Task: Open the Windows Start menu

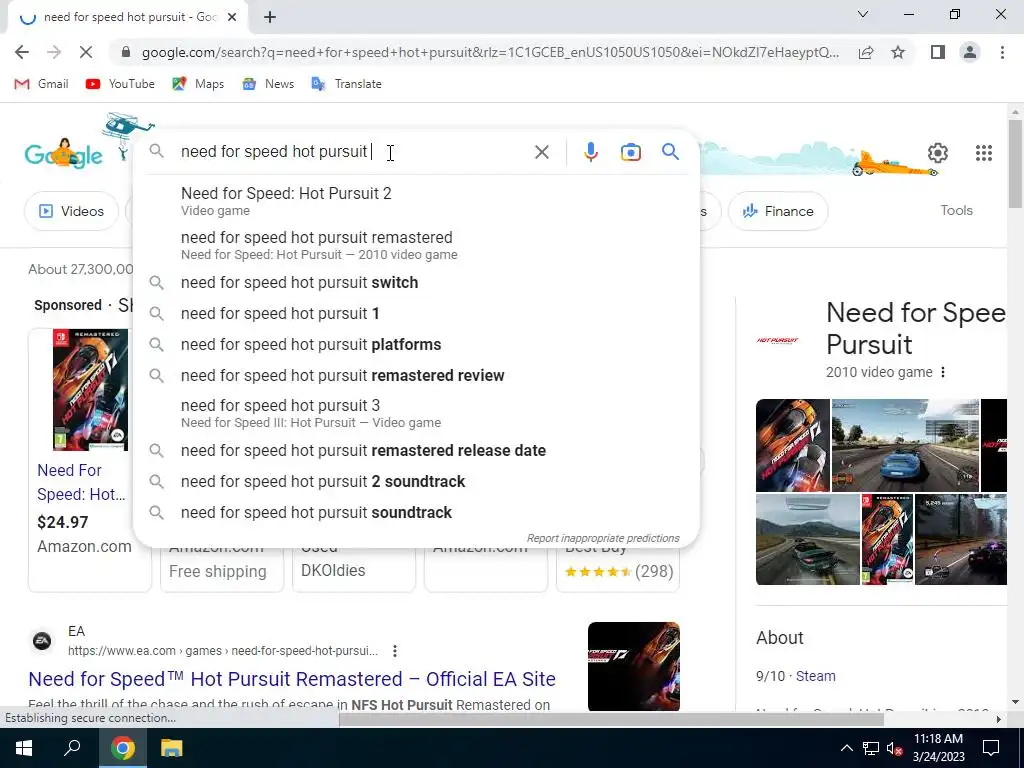Action: coord(24,748)
